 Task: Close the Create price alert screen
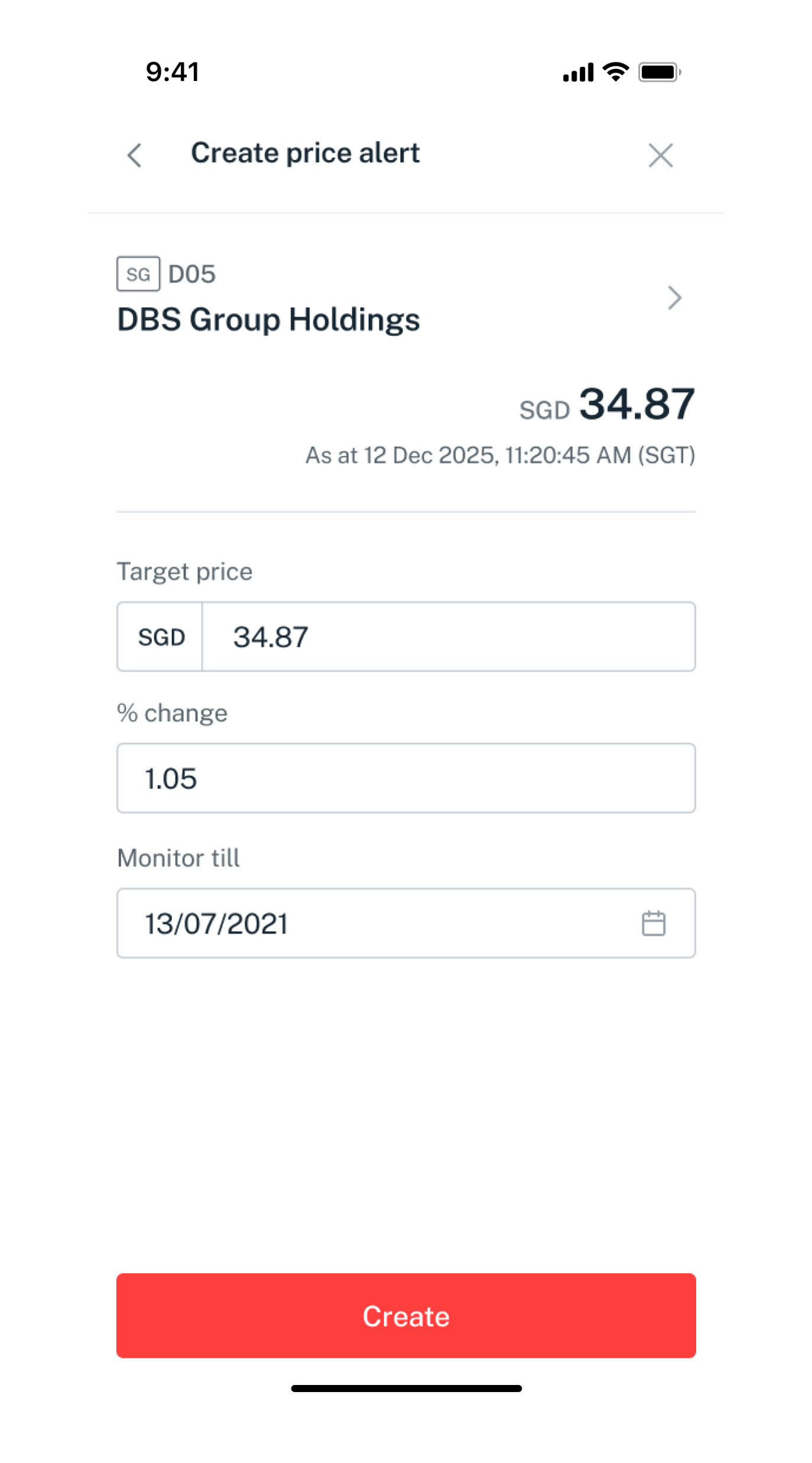tap(660, 155)
